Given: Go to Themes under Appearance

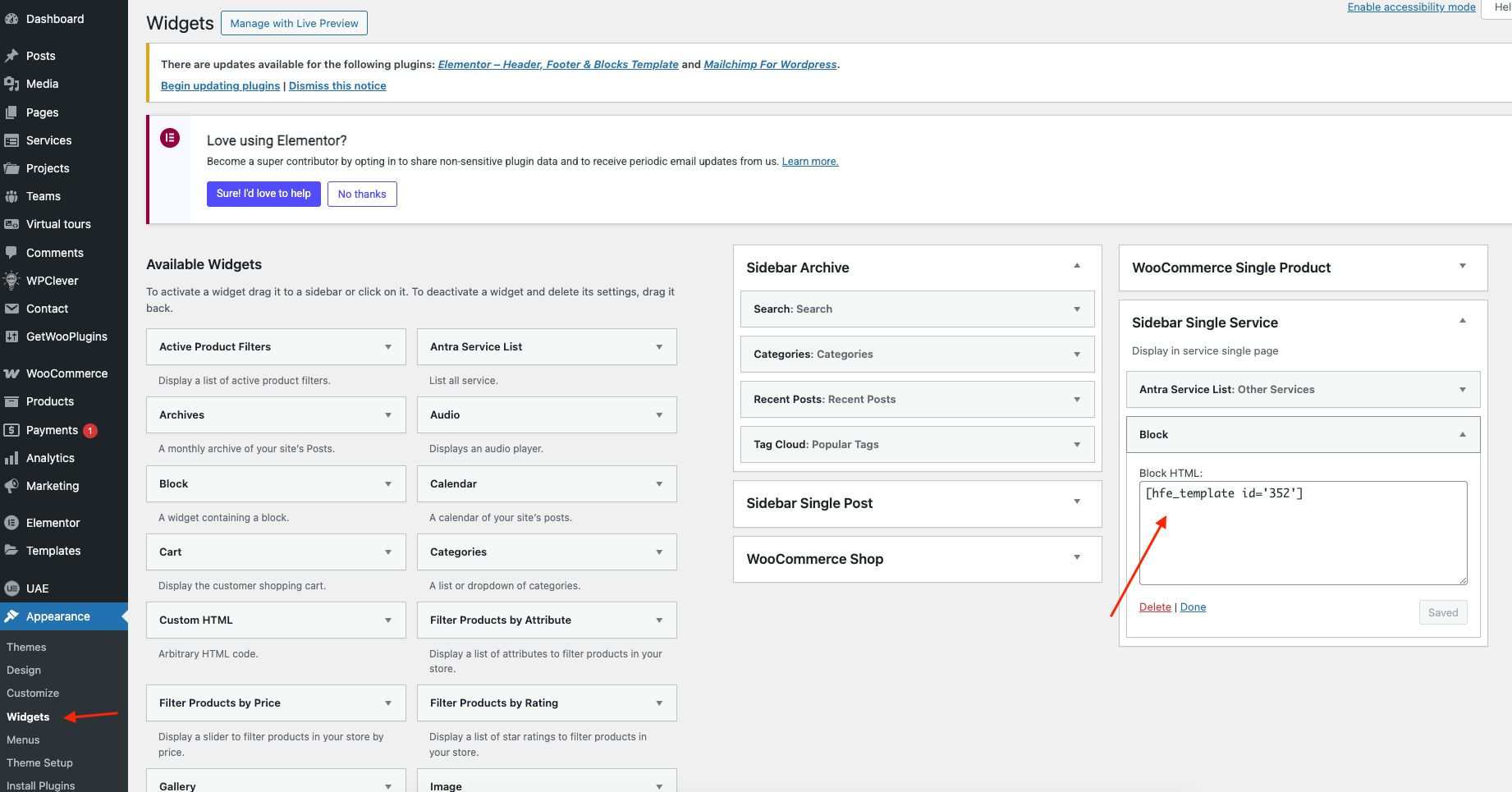Looking at the screenshot, I should (26, 647).
